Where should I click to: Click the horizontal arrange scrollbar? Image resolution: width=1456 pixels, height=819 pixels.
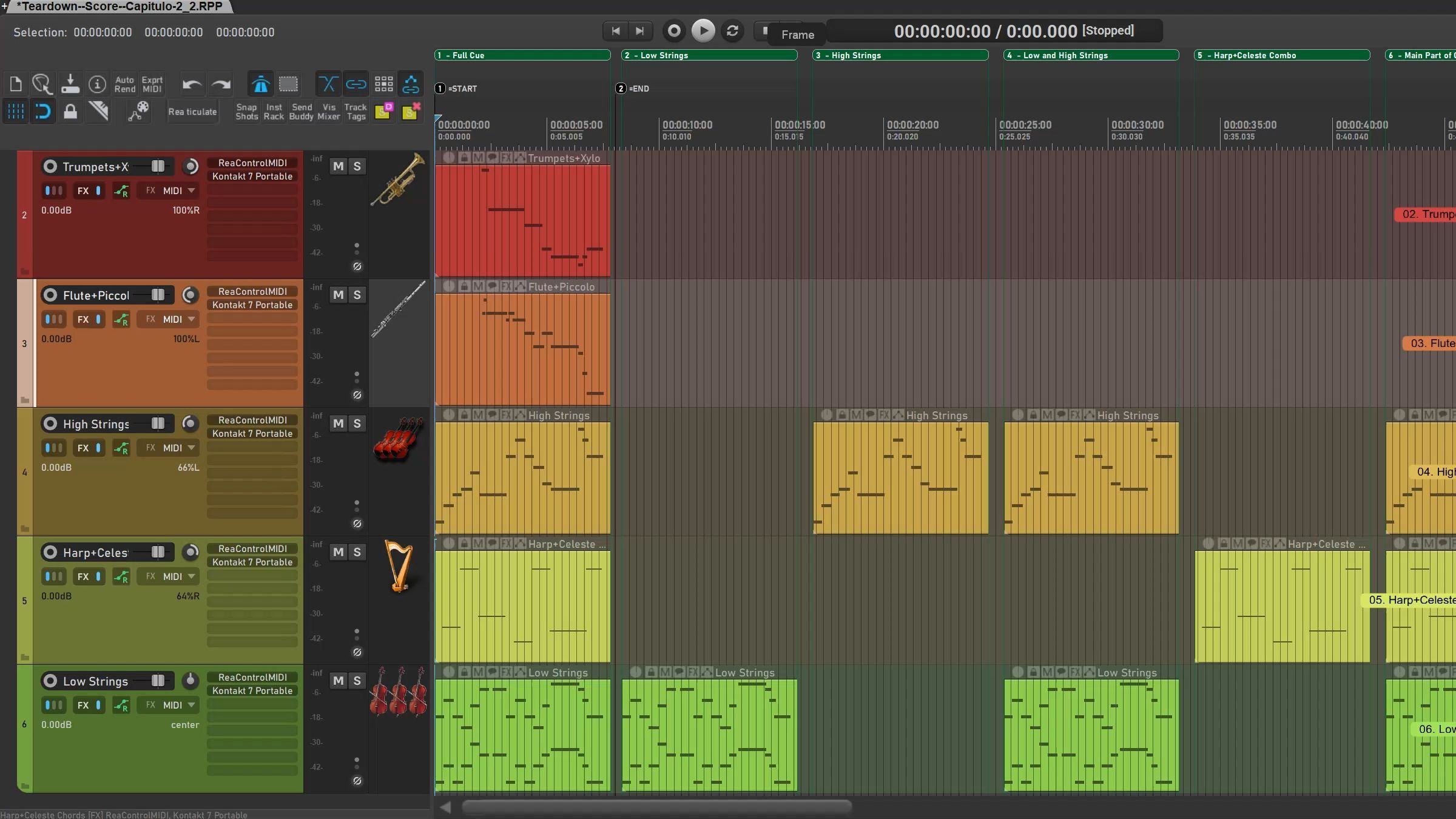[x=657, y=807]
